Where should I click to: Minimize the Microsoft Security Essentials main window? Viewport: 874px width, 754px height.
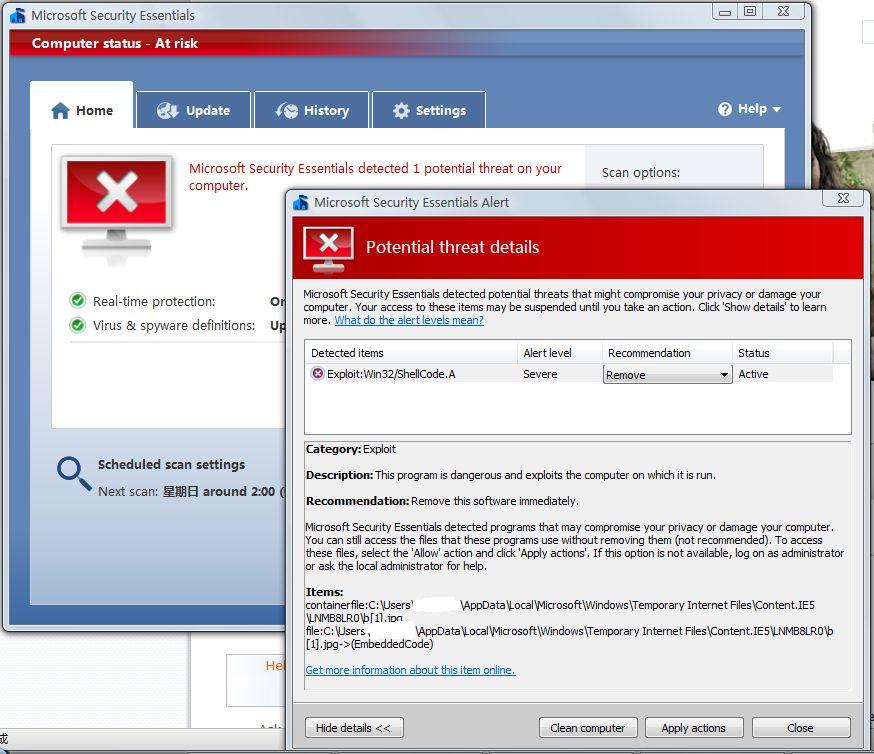(725, 12)
